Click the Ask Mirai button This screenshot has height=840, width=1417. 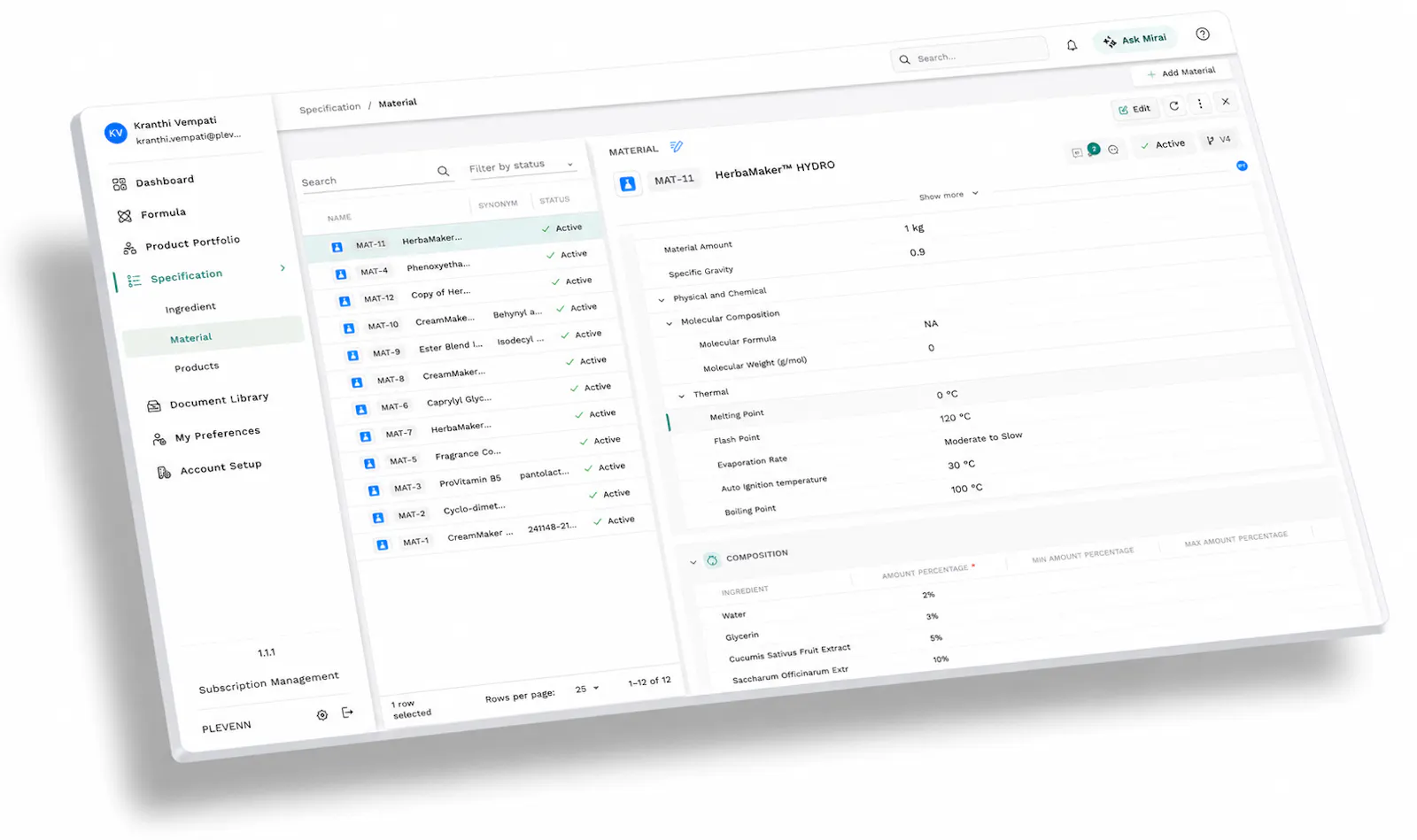click(1134, 40)
